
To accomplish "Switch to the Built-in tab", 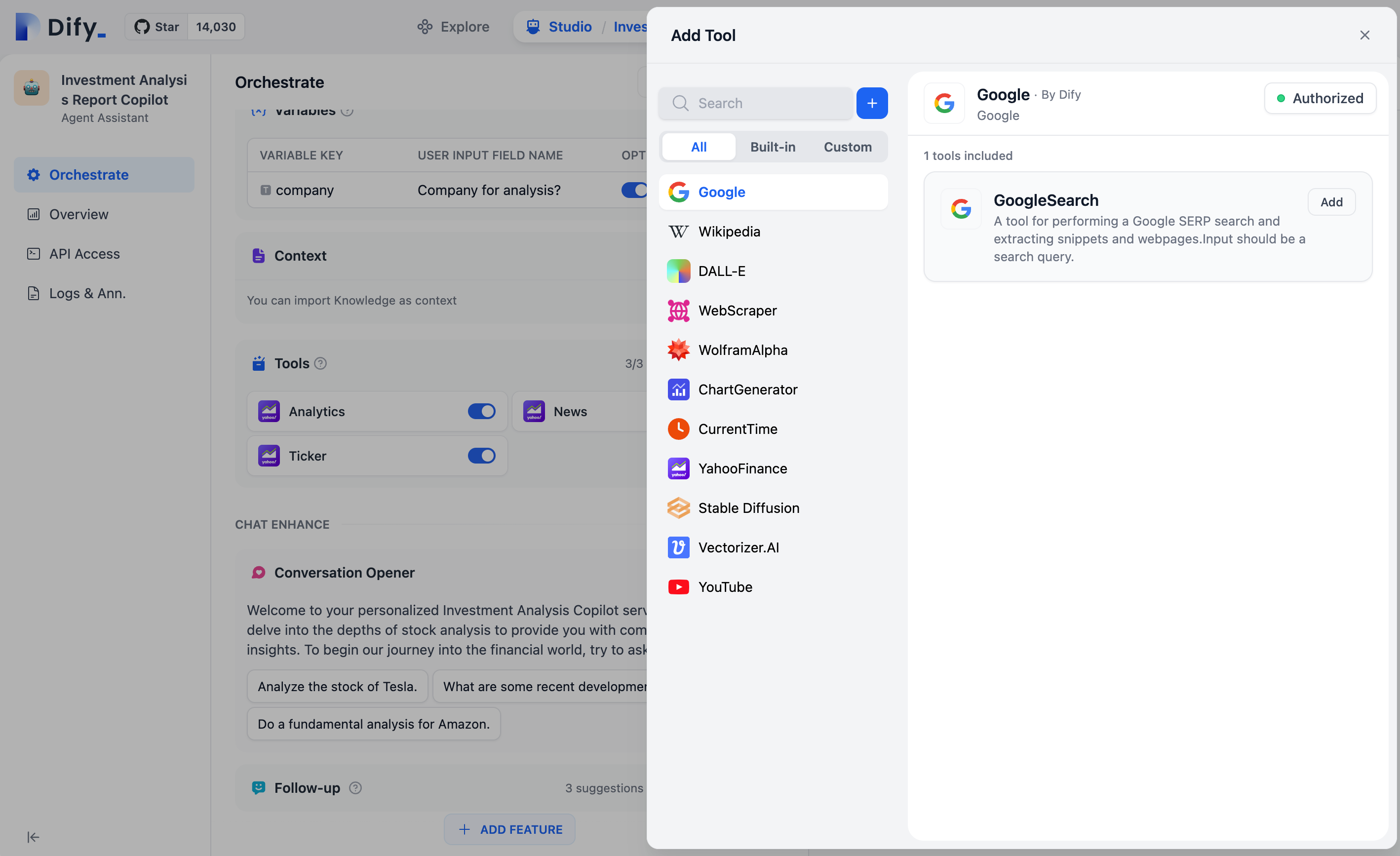I will click(772, 147).
